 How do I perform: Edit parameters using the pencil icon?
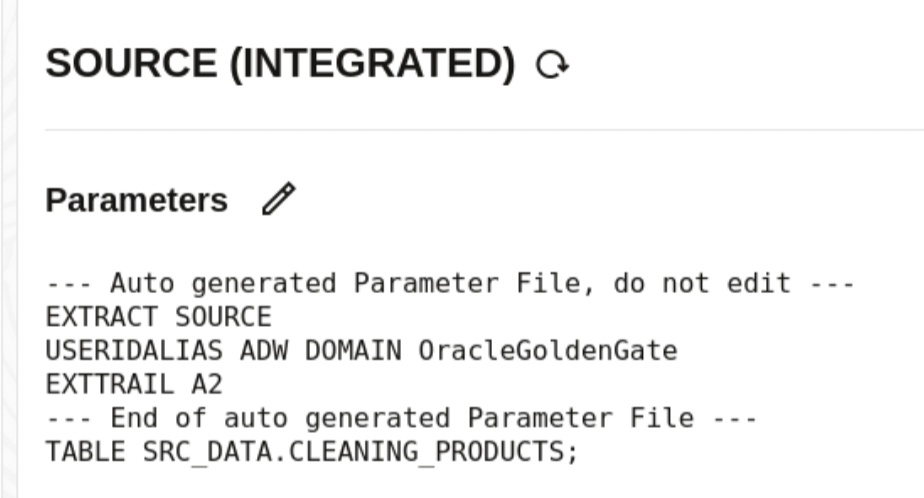click(x=279, y=200)
